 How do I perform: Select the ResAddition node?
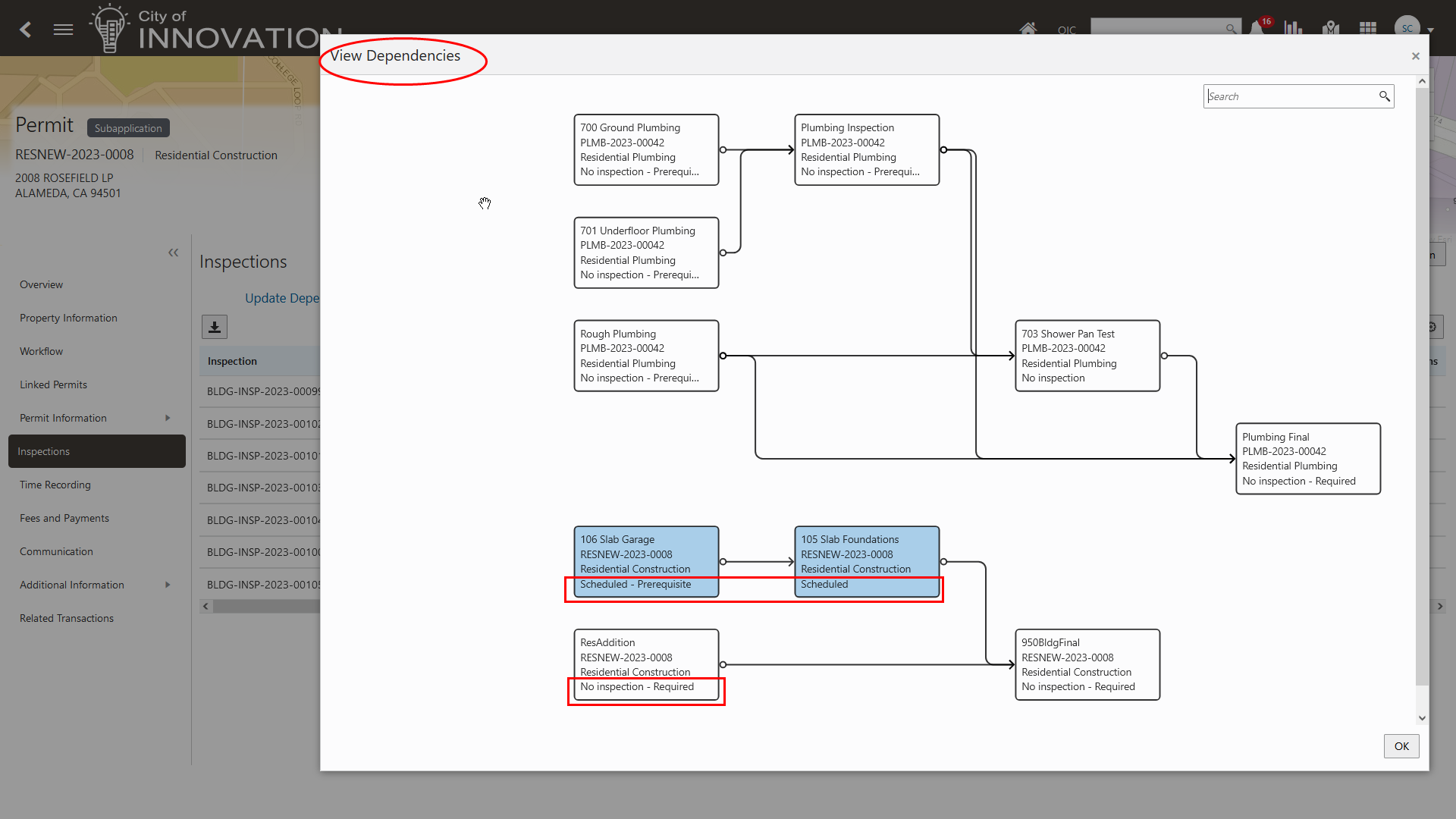646,664
